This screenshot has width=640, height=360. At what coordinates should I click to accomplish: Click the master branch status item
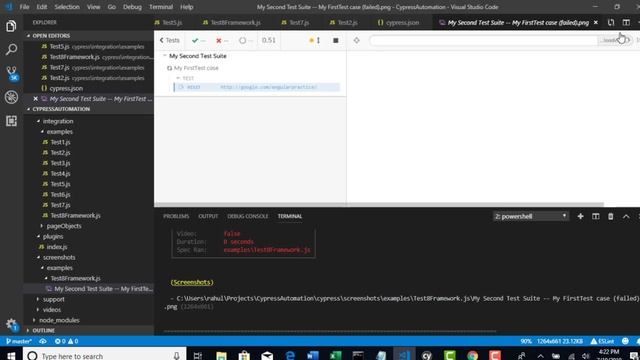pos(19,341)
